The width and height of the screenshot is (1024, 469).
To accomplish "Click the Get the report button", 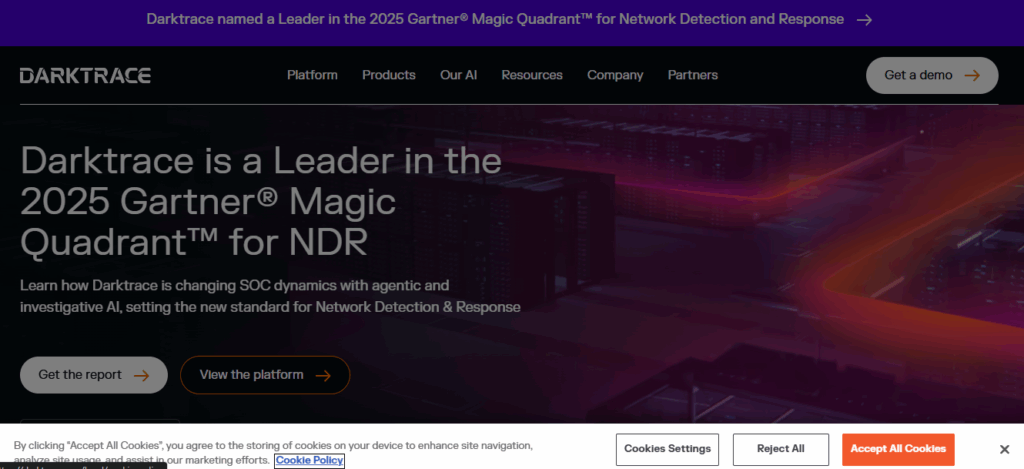I will coord(94,375).
